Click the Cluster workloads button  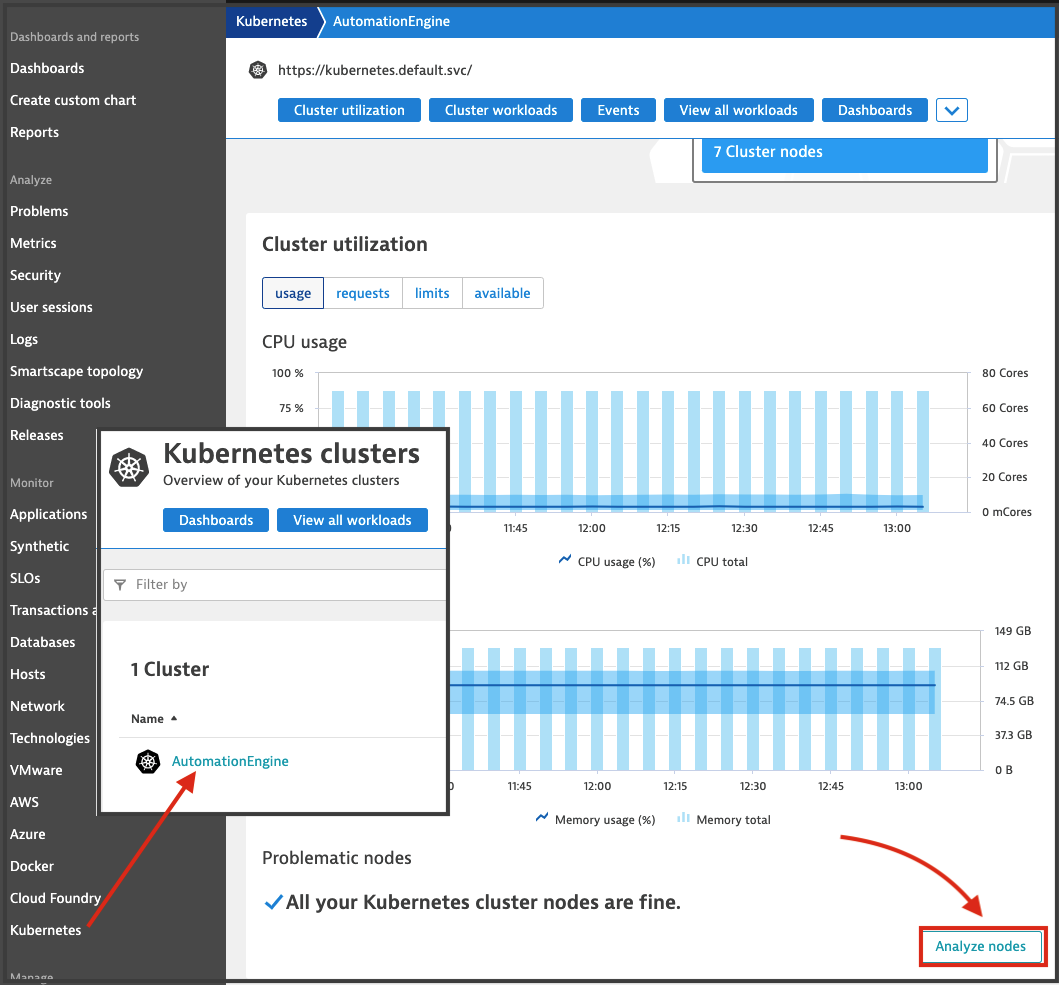[501, 110]
